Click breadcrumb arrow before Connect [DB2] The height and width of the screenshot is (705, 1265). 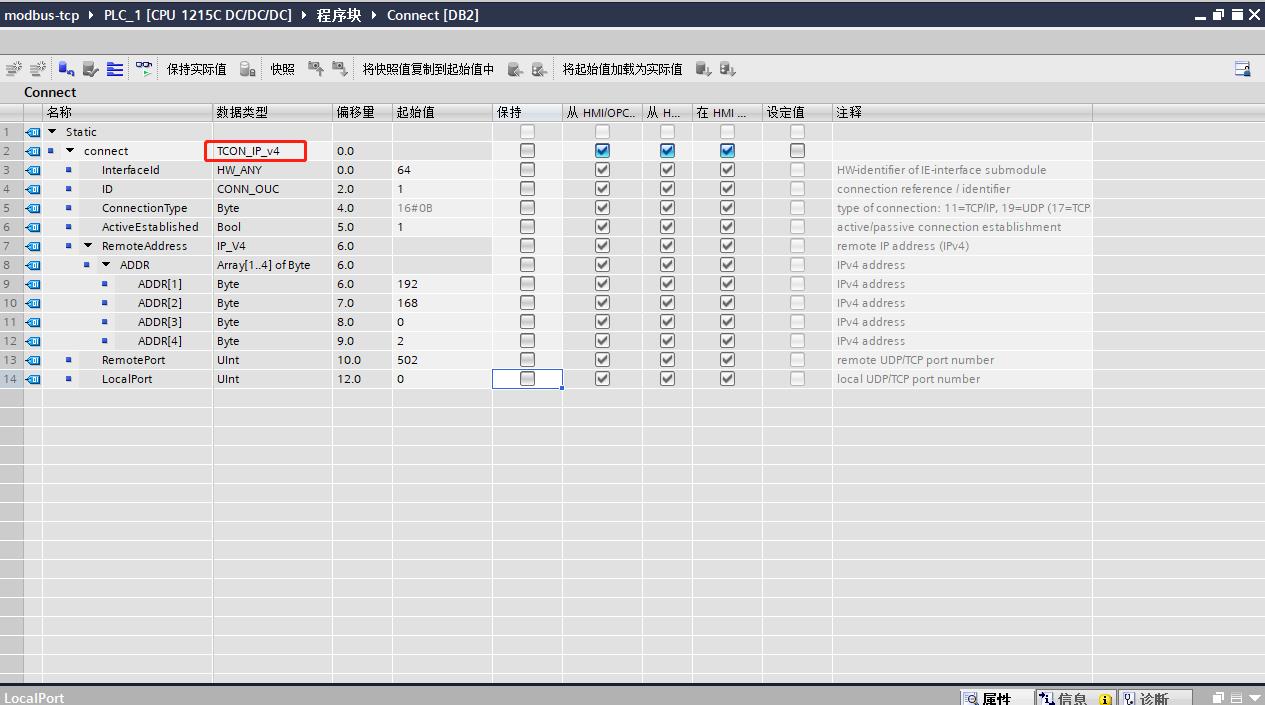pos(374,15)
